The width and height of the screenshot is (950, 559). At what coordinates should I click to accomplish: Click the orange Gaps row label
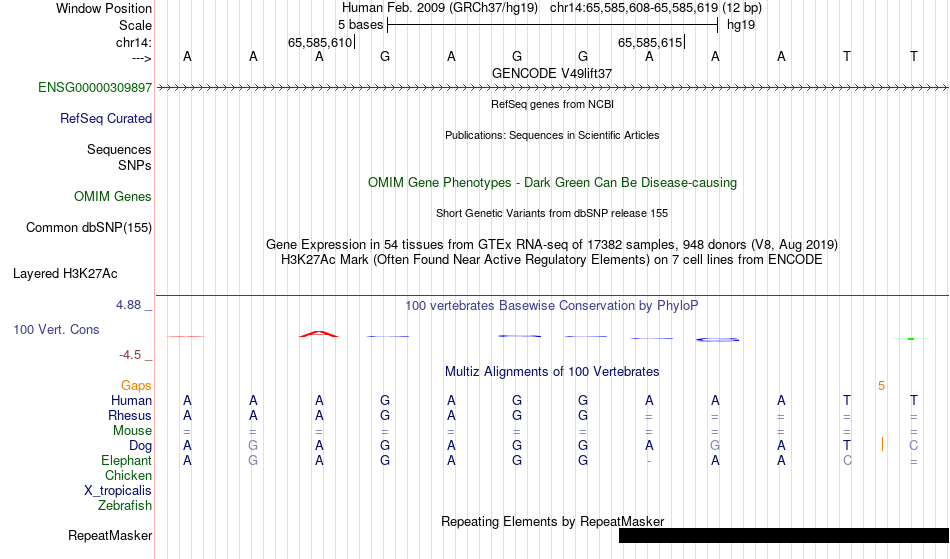point(136,386)
